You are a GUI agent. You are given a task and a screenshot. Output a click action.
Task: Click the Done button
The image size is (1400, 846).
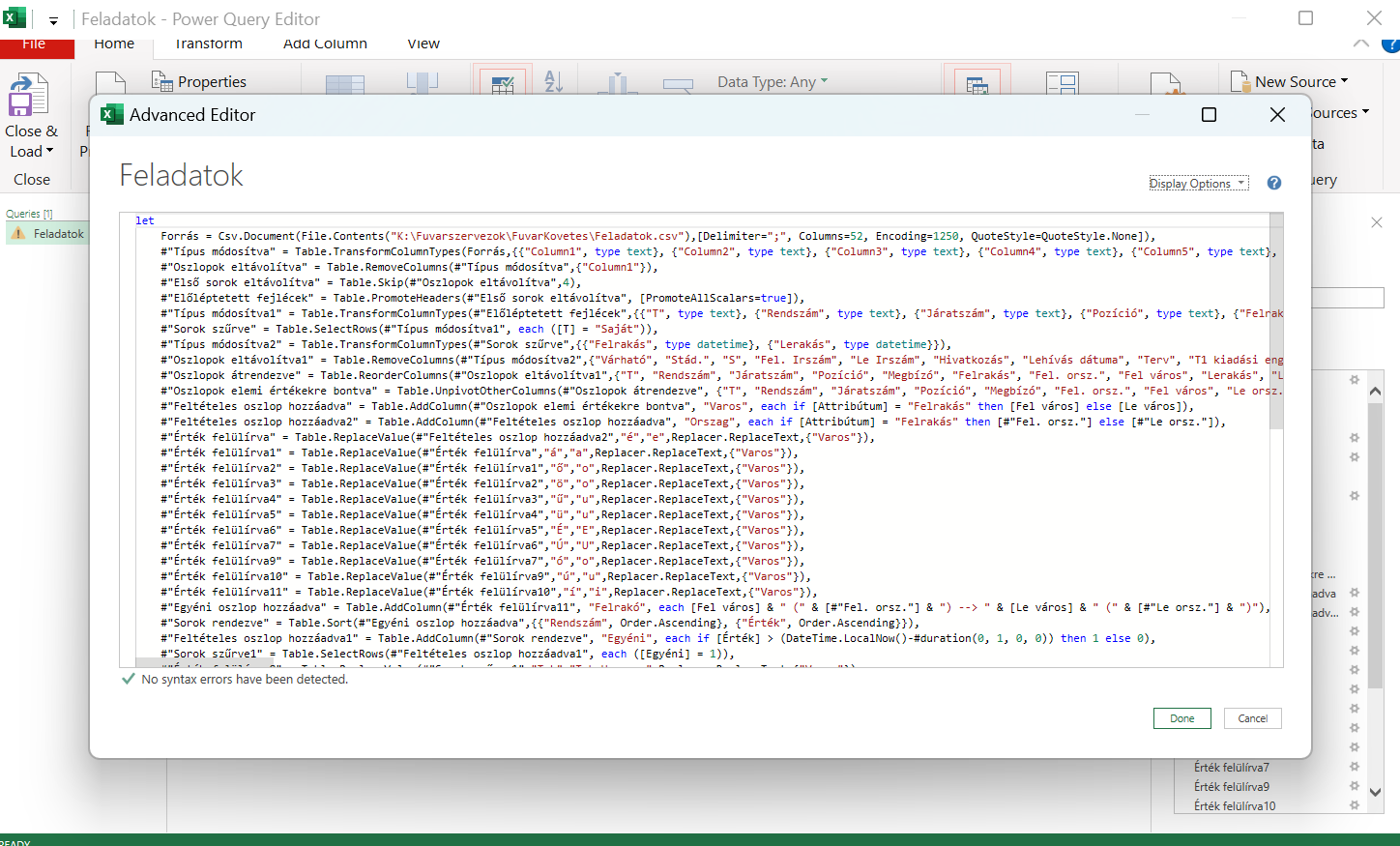pos(1182,718)
